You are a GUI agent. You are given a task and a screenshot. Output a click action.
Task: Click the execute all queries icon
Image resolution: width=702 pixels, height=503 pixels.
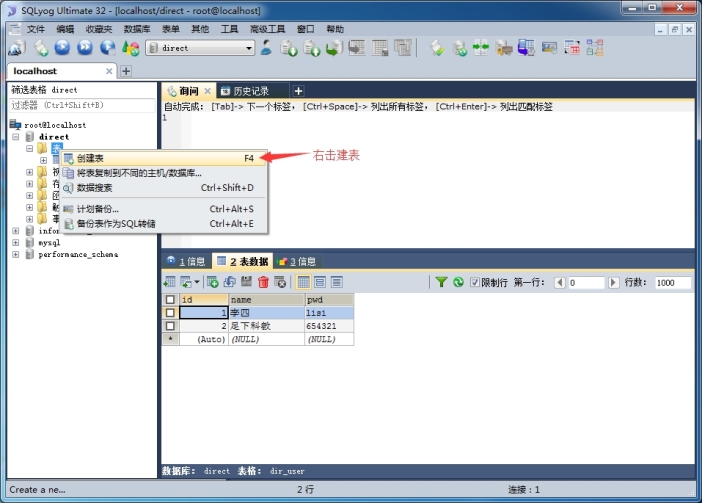pos(85,47)
